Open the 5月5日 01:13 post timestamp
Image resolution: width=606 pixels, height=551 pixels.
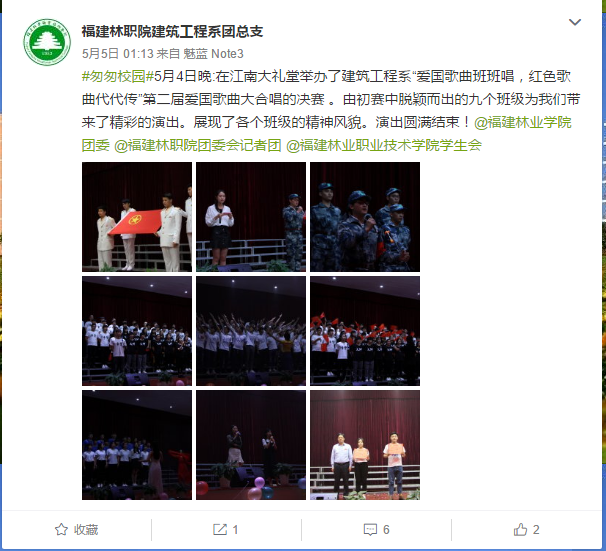coord(117,54)
